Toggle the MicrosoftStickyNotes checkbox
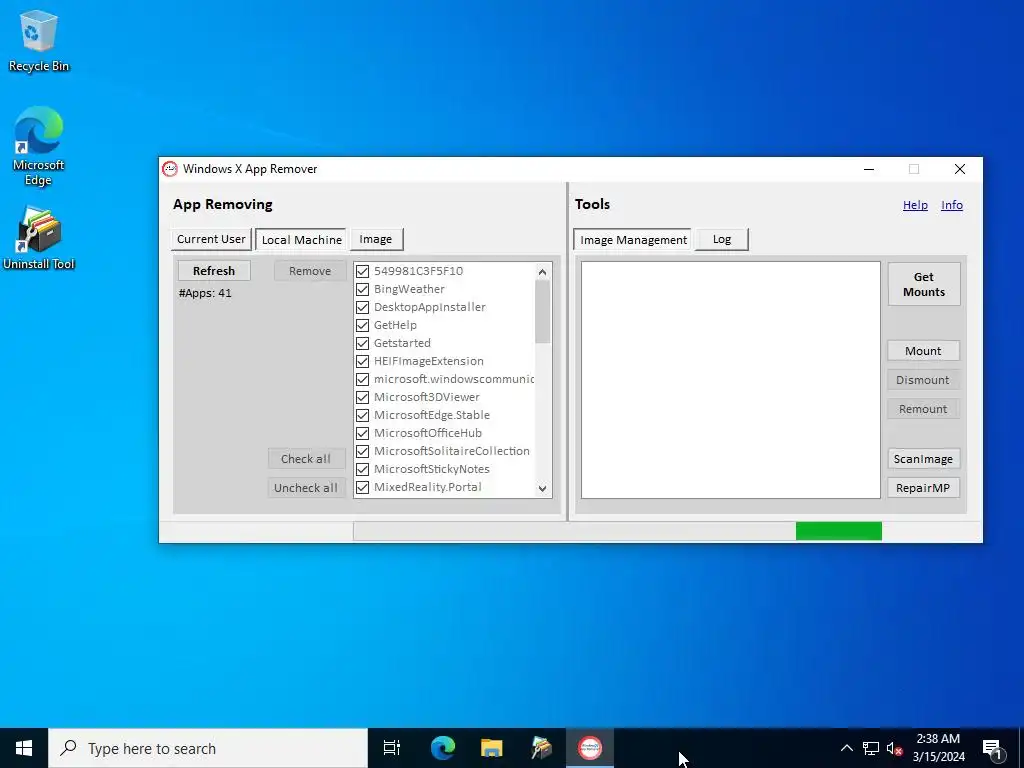 click(x=362, y=469)
